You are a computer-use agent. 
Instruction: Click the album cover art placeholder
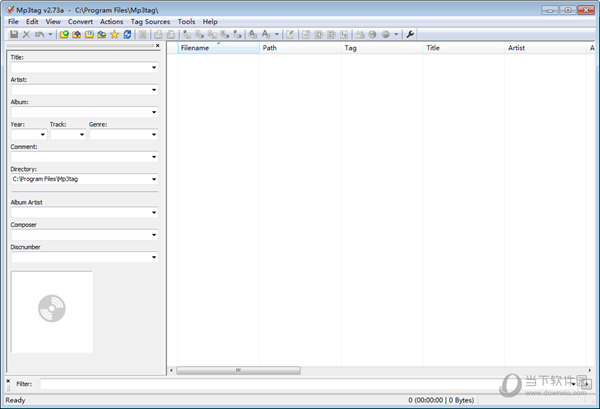pyautogui.click(x=52, y=312)
